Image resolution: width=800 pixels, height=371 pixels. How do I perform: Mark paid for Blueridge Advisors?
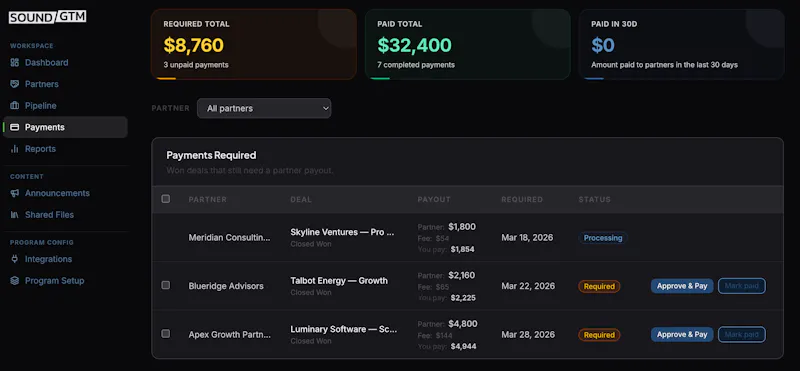742,286
